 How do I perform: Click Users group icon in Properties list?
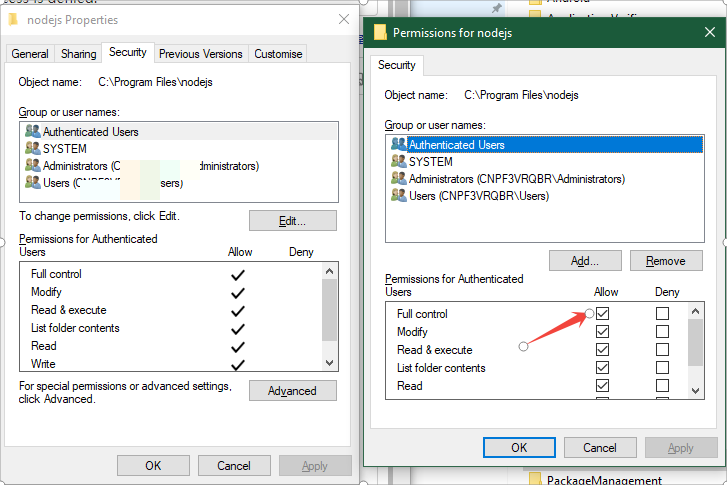pyautogui.click(x=32, y=183)
